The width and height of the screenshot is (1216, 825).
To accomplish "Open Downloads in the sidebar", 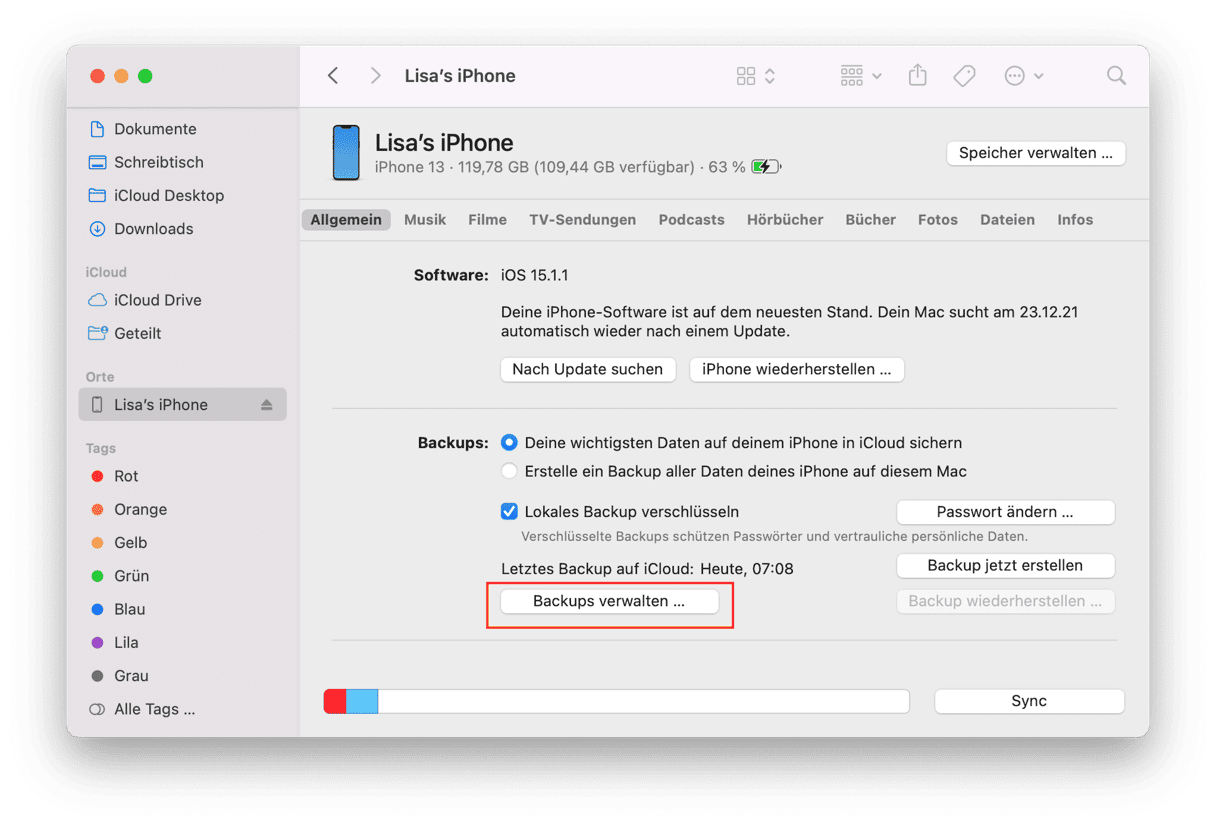I will coord(153,229).
